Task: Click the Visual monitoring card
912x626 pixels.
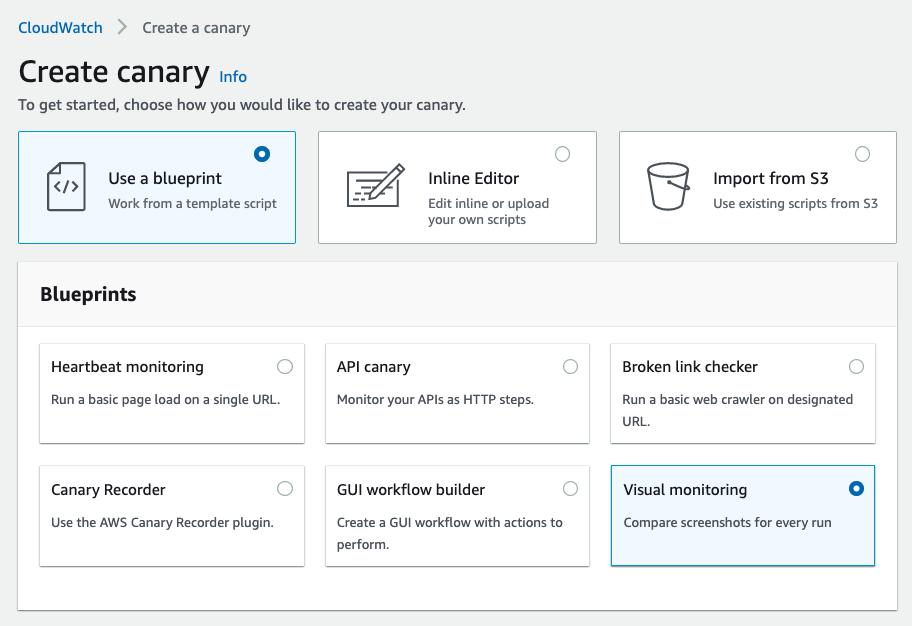Action: coord(742,516)
